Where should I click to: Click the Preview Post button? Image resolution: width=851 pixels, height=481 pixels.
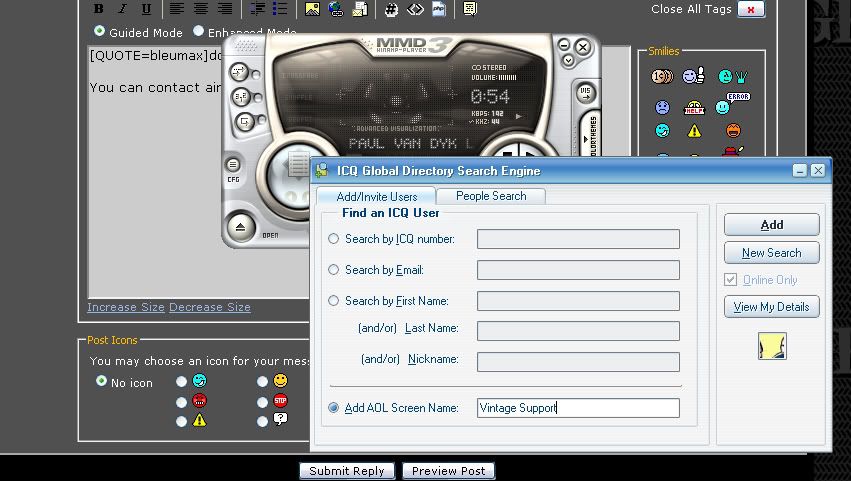448,471
